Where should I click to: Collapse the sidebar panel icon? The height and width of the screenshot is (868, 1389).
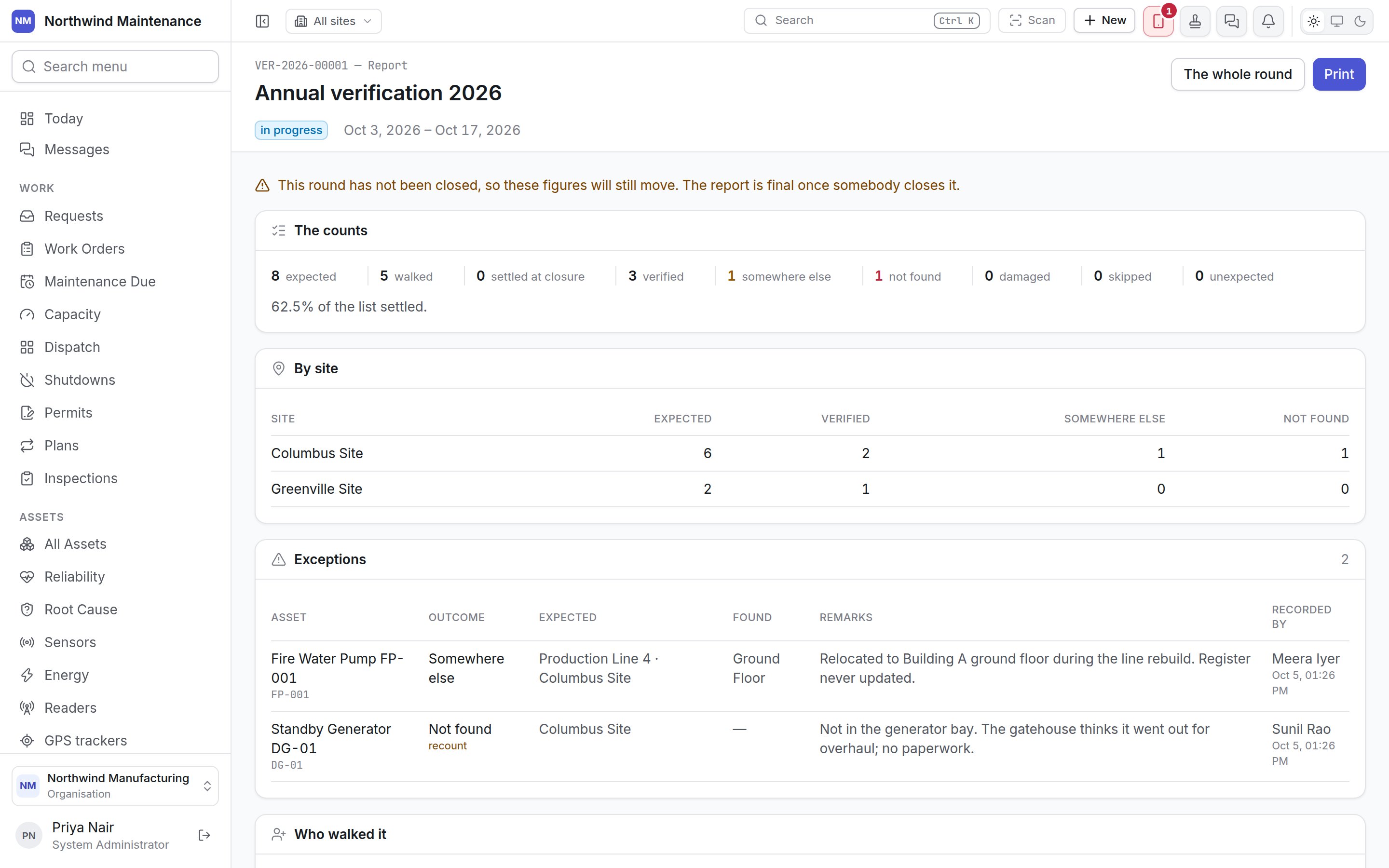262,21
